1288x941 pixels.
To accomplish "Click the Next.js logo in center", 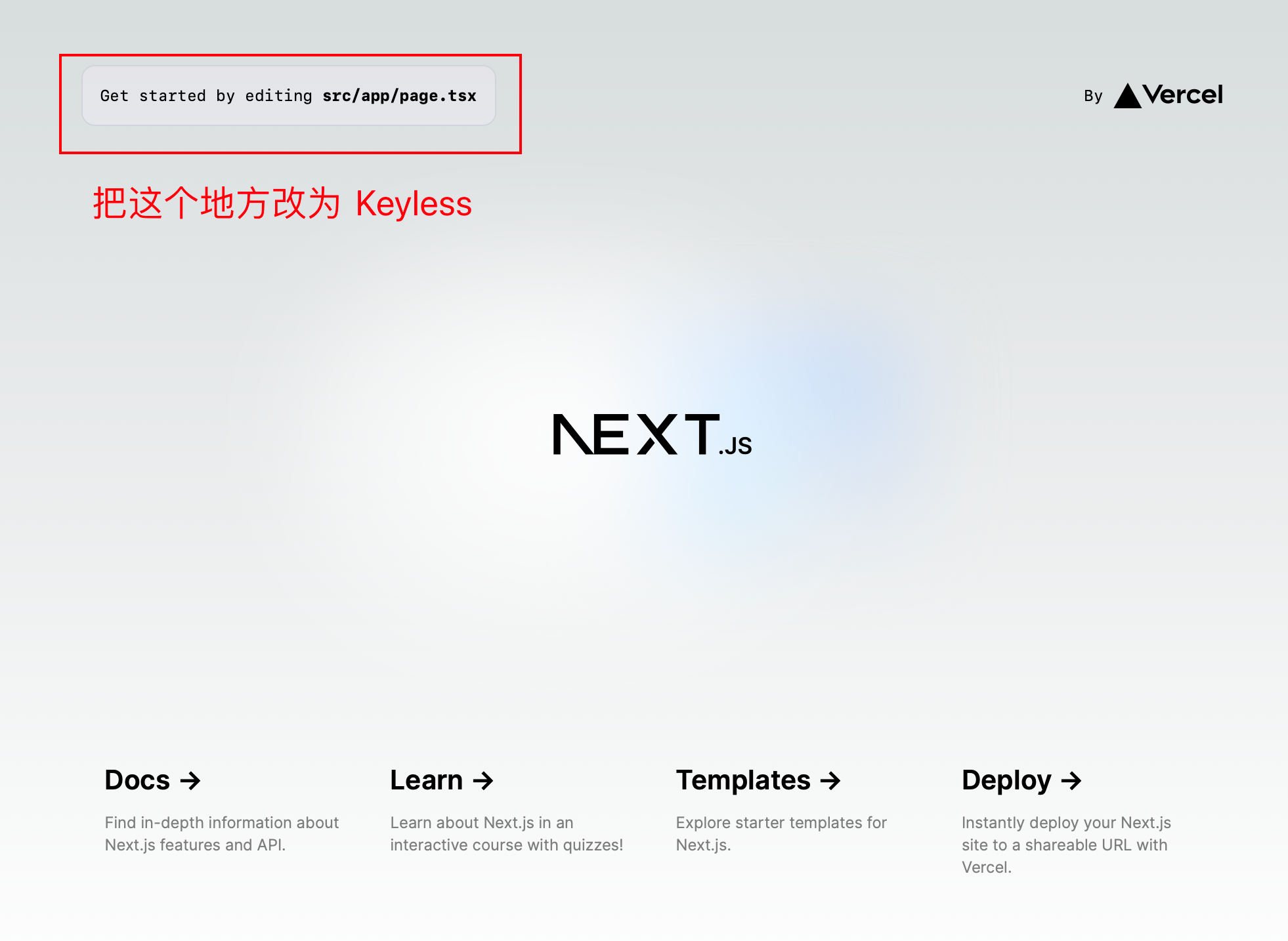I will pyautogui.click(x=653, y=434).
